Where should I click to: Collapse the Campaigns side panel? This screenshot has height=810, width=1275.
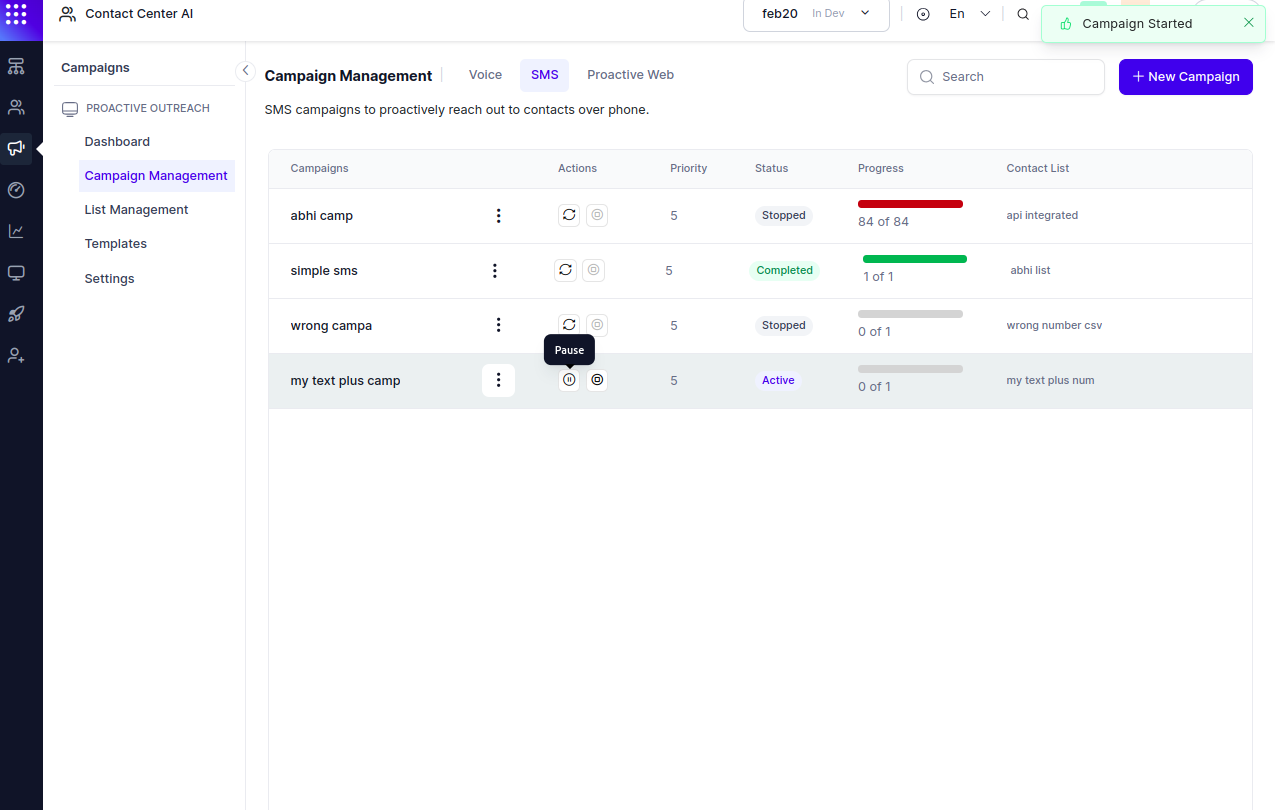click(x=245, y=70)
